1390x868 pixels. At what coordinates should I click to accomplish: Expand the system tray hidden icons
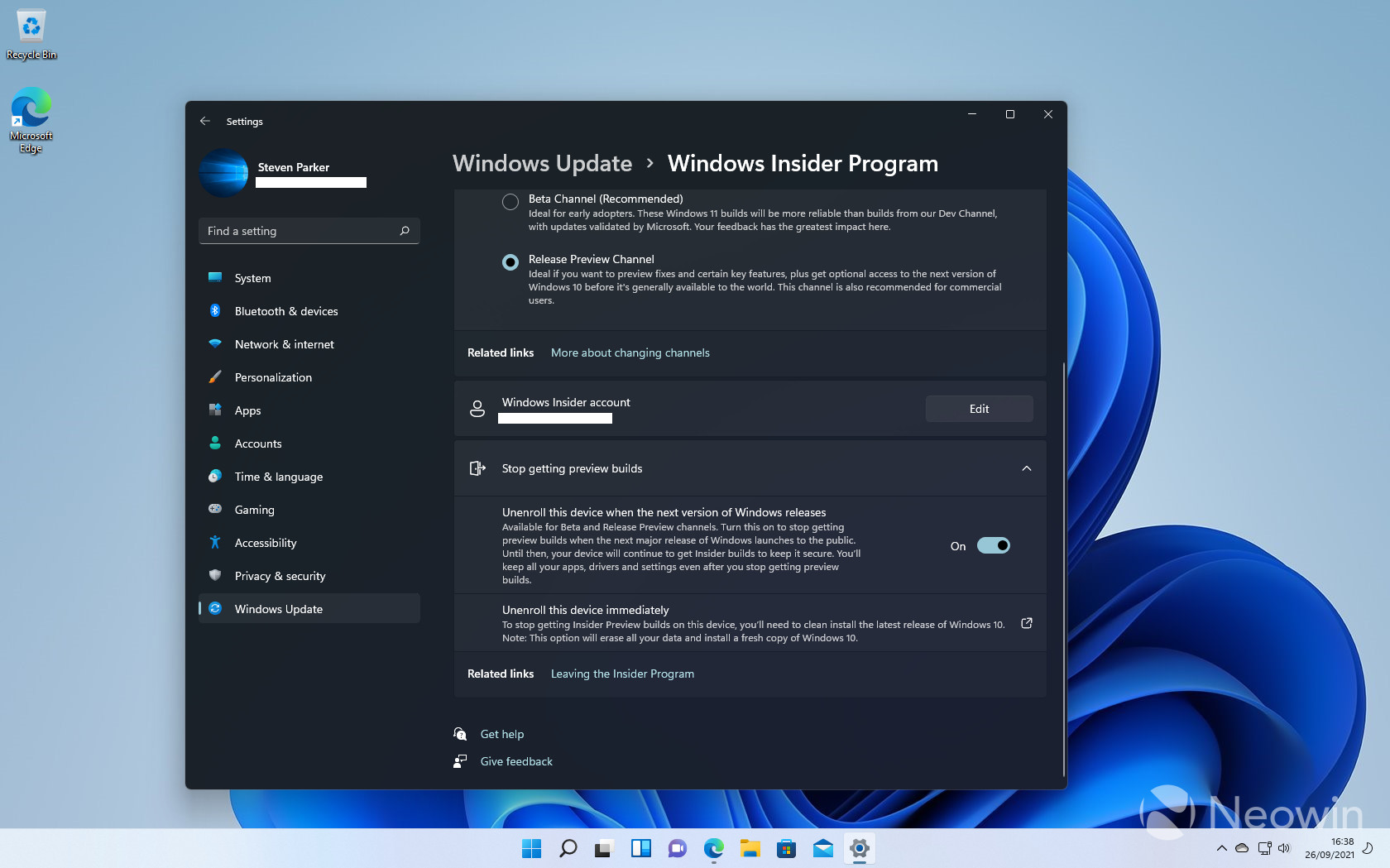point(1221,848)
